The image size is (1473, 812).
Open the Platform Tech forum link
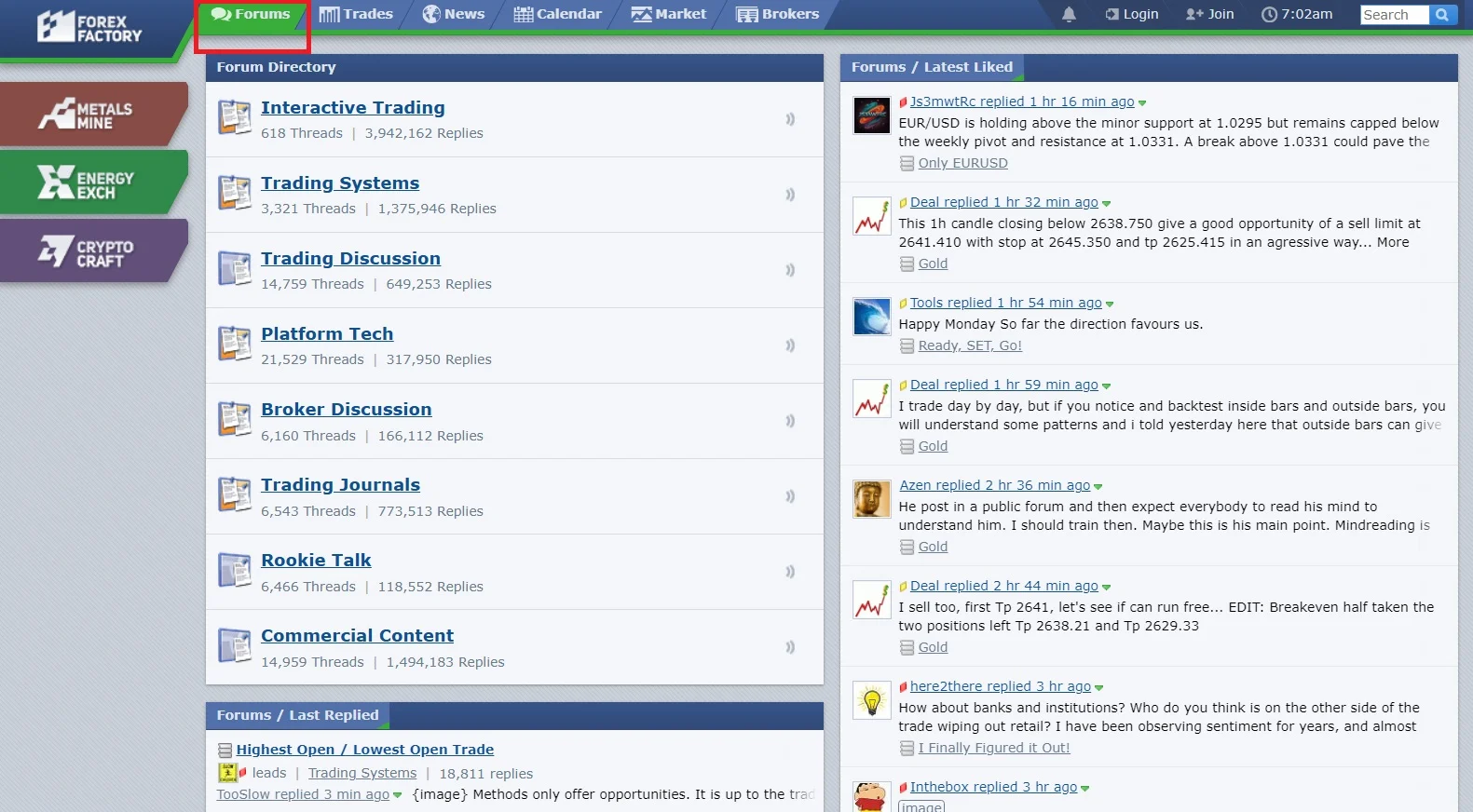(327, 334)
